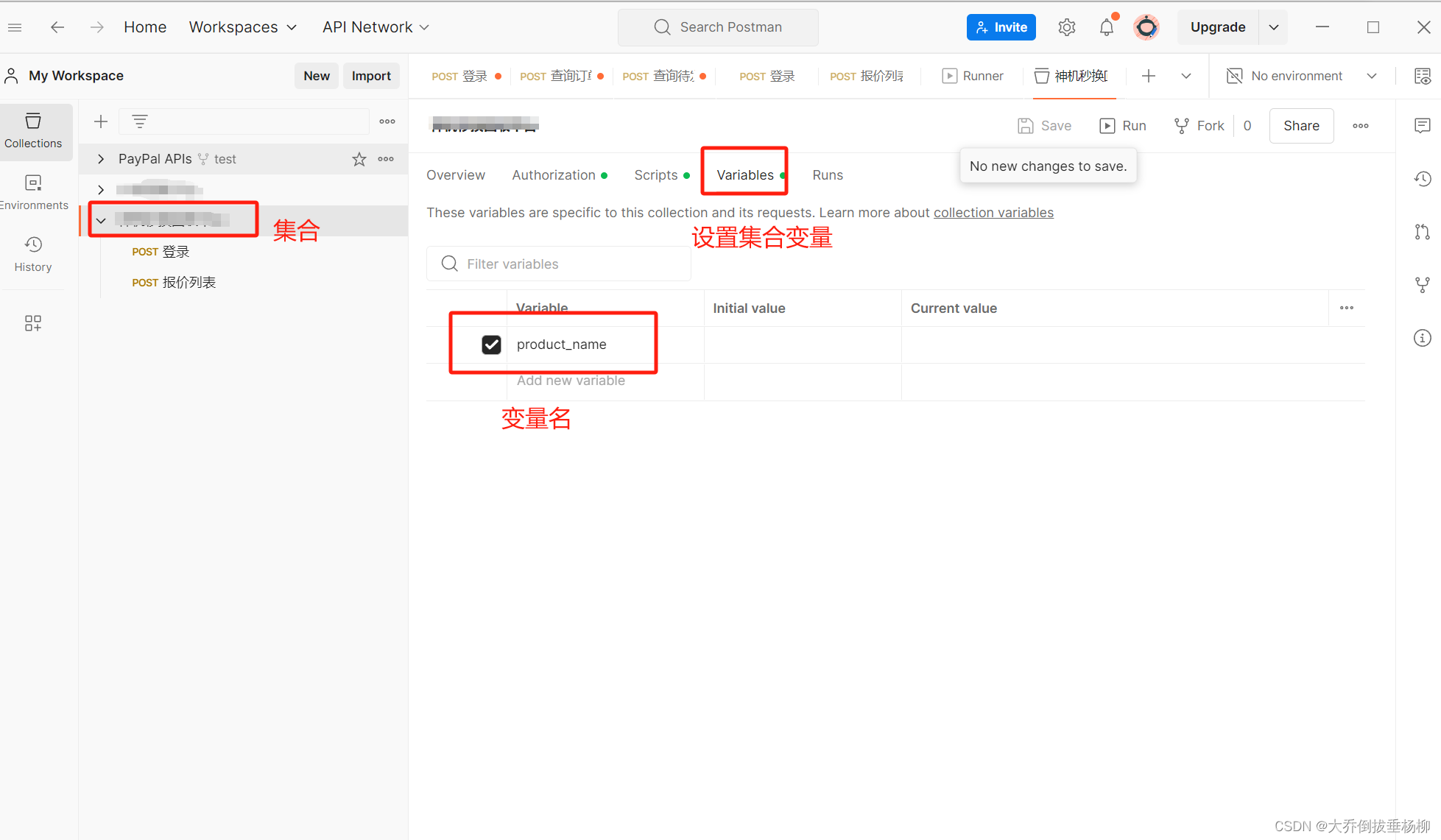Open the API Network dropdown

tap(376, 27)
